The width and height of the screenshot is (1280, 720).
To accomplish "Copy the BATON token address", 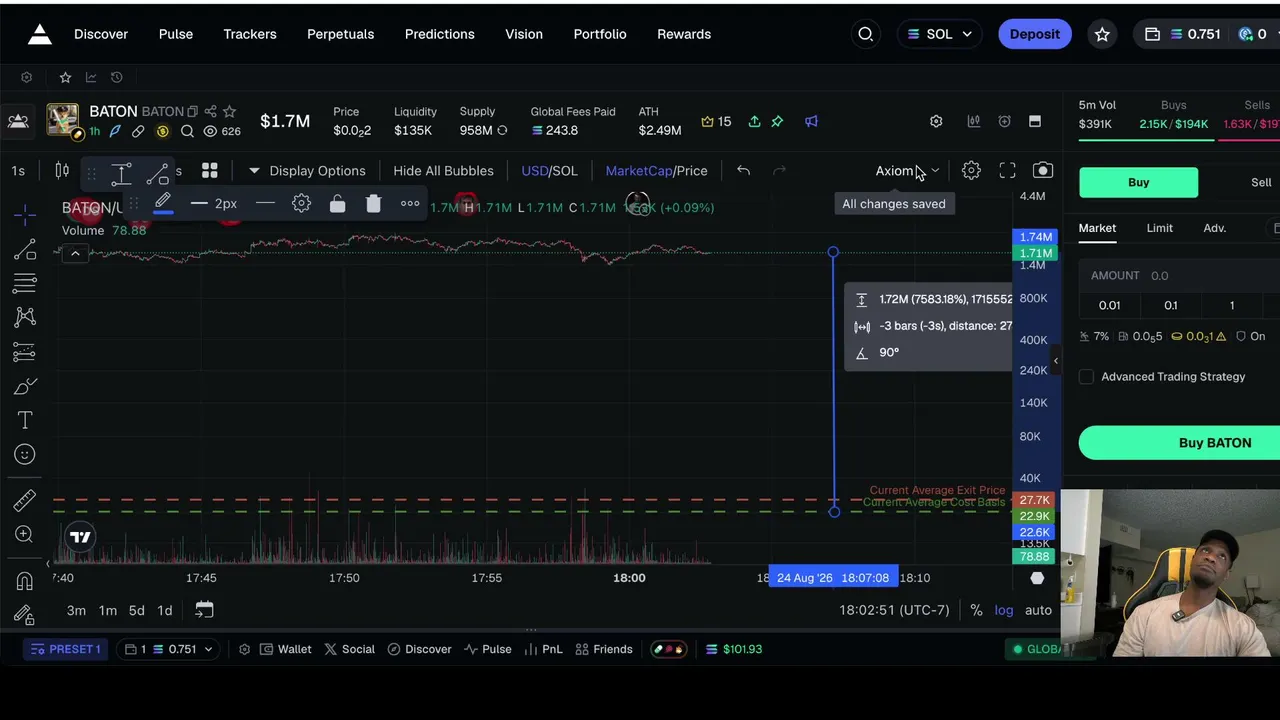I will click(193, 111).
